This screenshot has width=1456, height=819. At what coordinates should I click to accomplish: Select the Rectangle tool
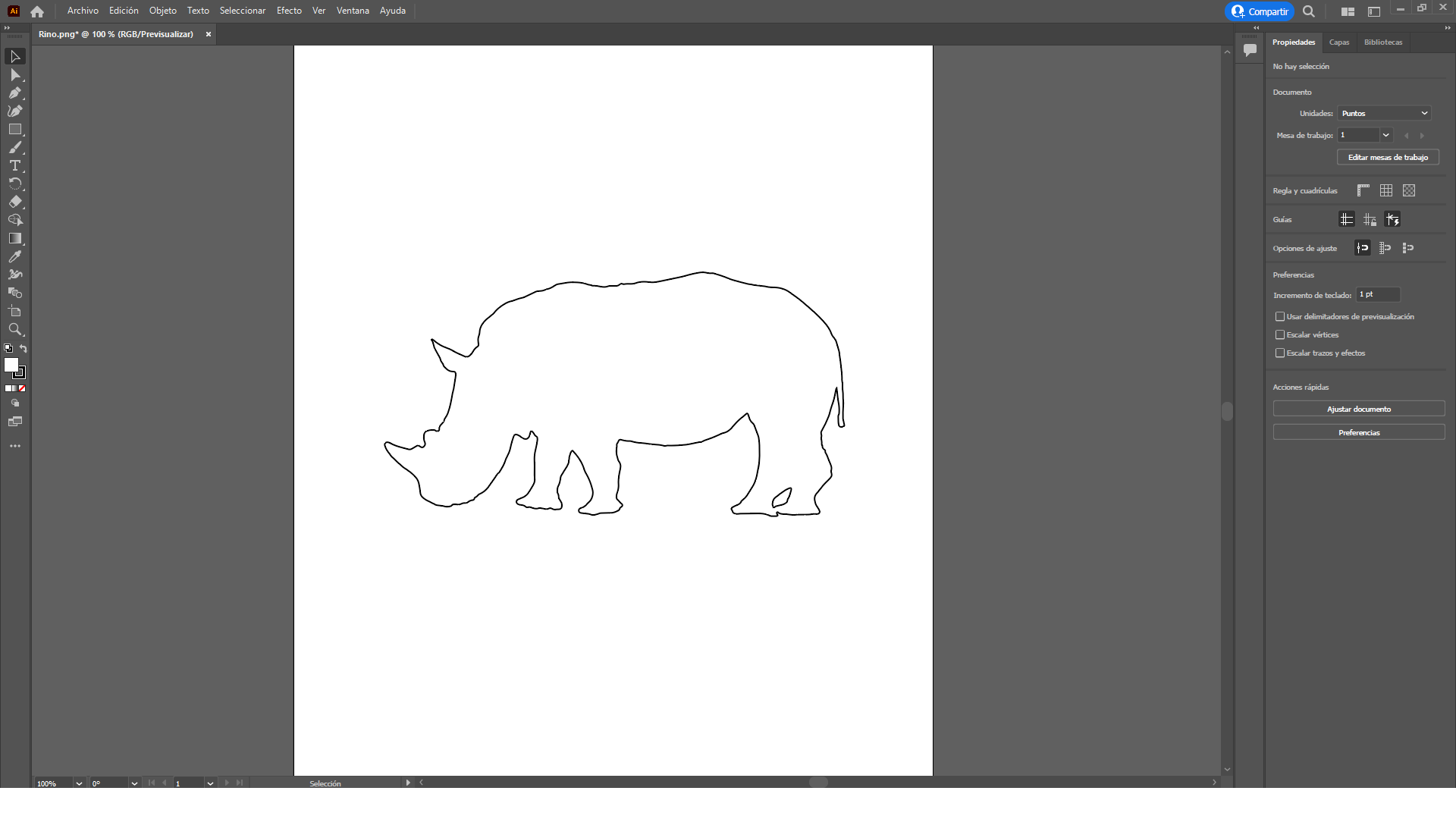14,130
